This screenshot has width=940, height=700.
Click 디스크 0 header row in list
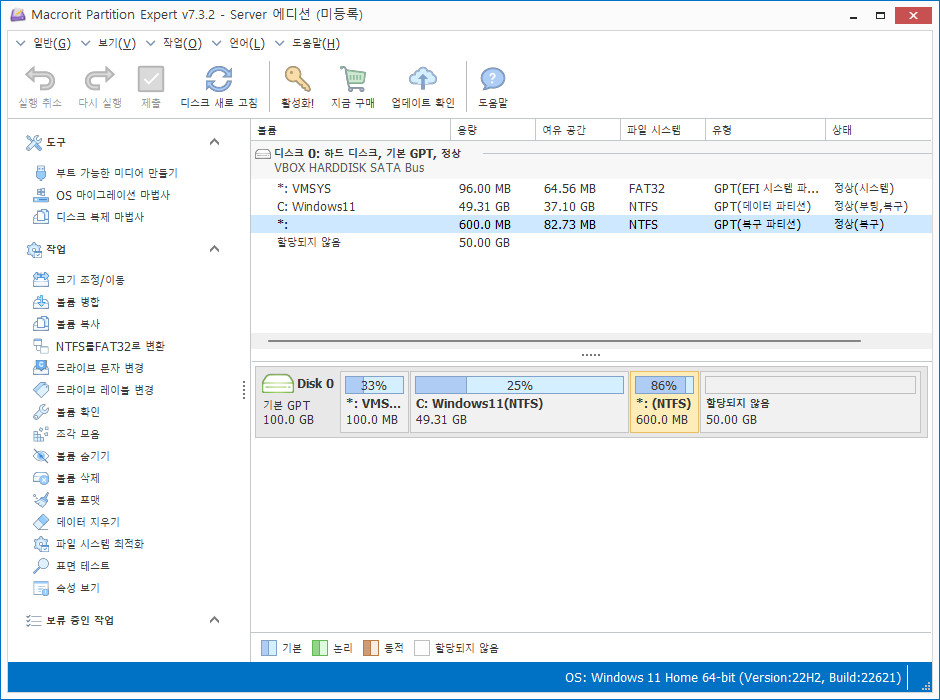591,160
